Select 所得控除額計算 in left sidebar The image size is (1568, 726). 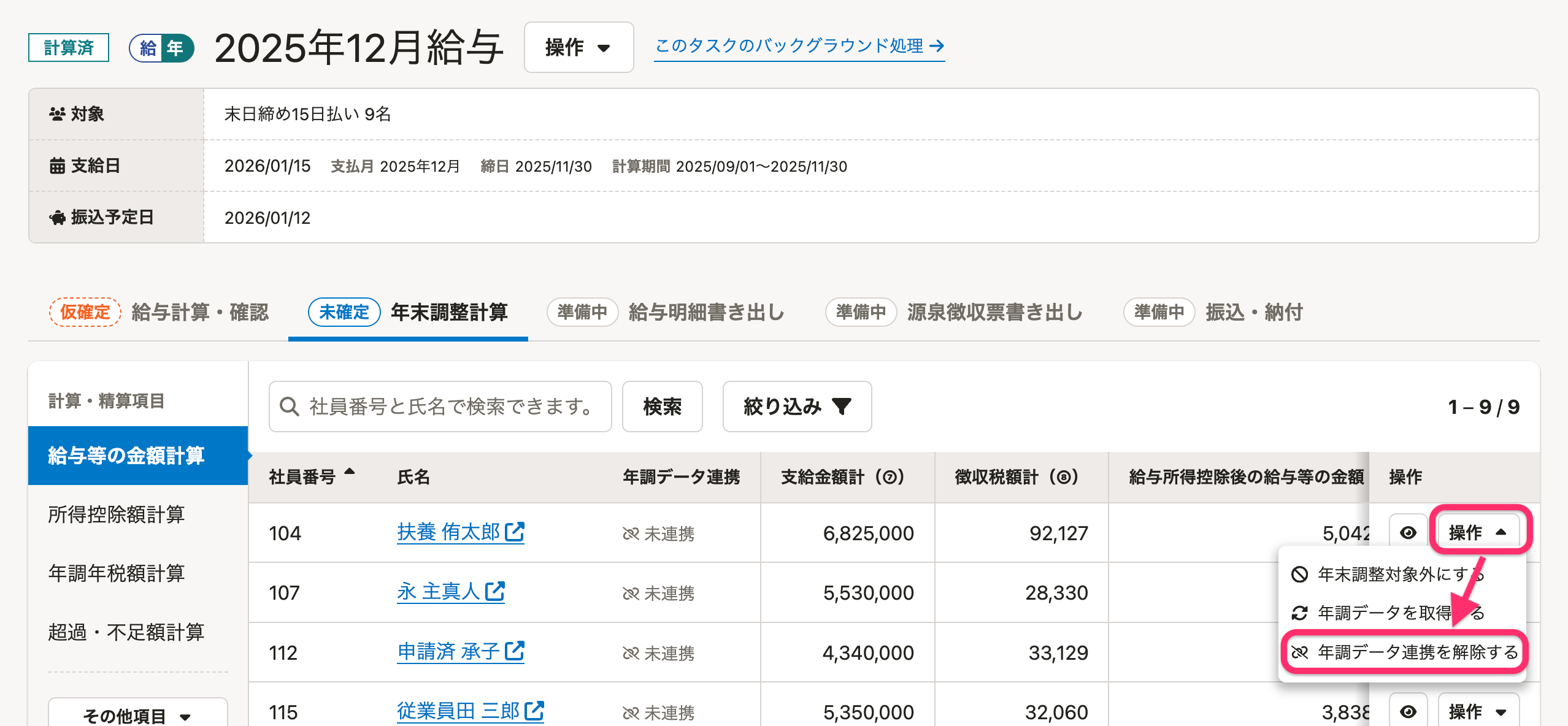[117, 514]
